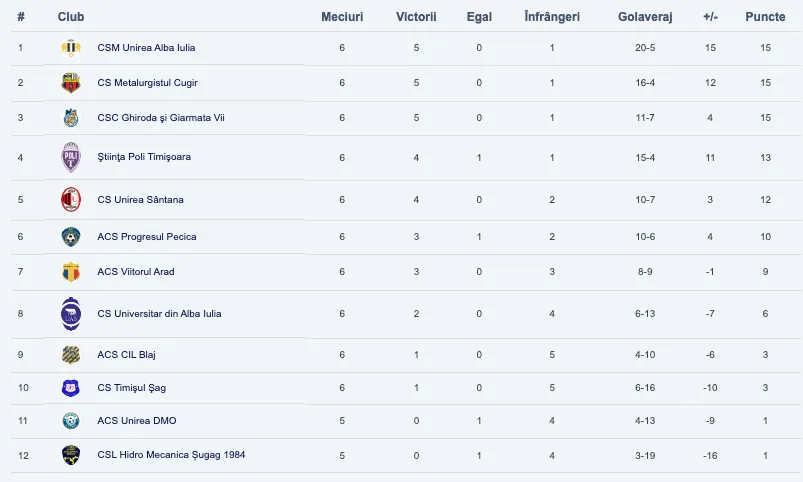Click the CSM Unirea Alba Iulia club crest

(71, 48)
